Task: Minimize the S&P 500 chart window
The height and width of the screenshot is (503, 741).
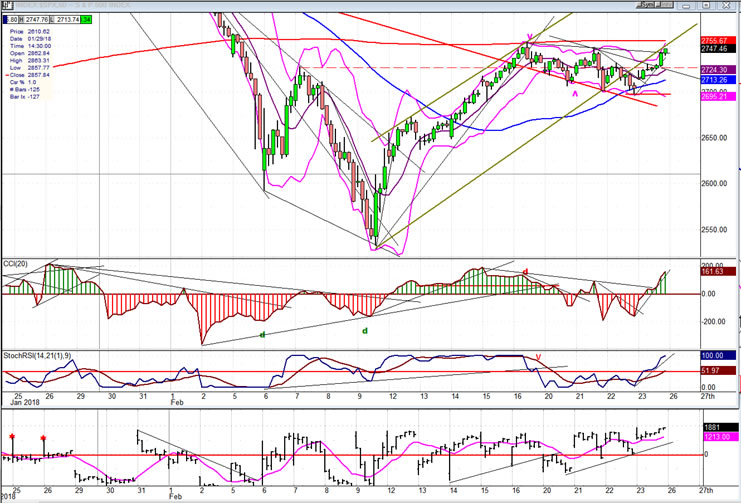Action: (687, 5)
